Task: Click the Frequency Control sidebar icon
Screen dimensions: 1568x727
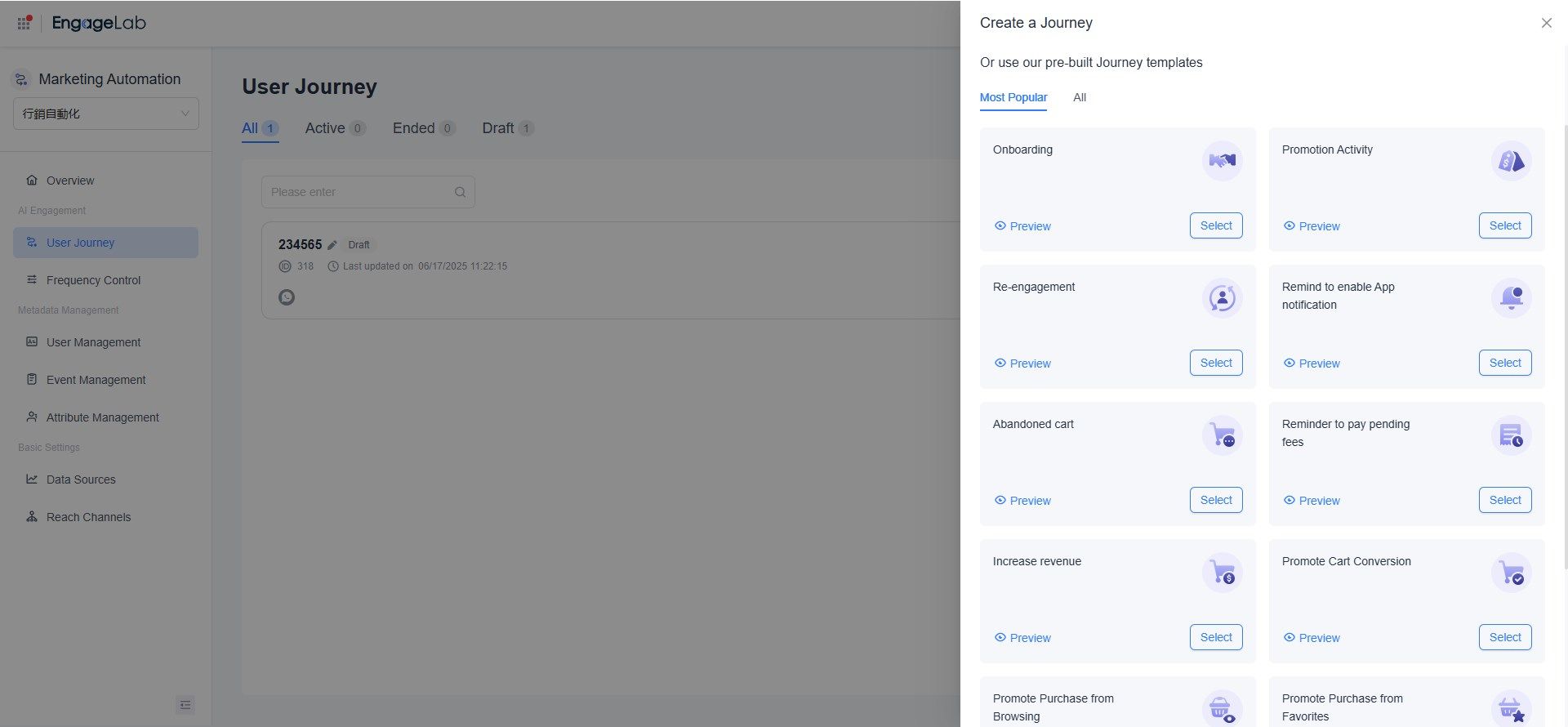Action: click(x=32, y=279)
